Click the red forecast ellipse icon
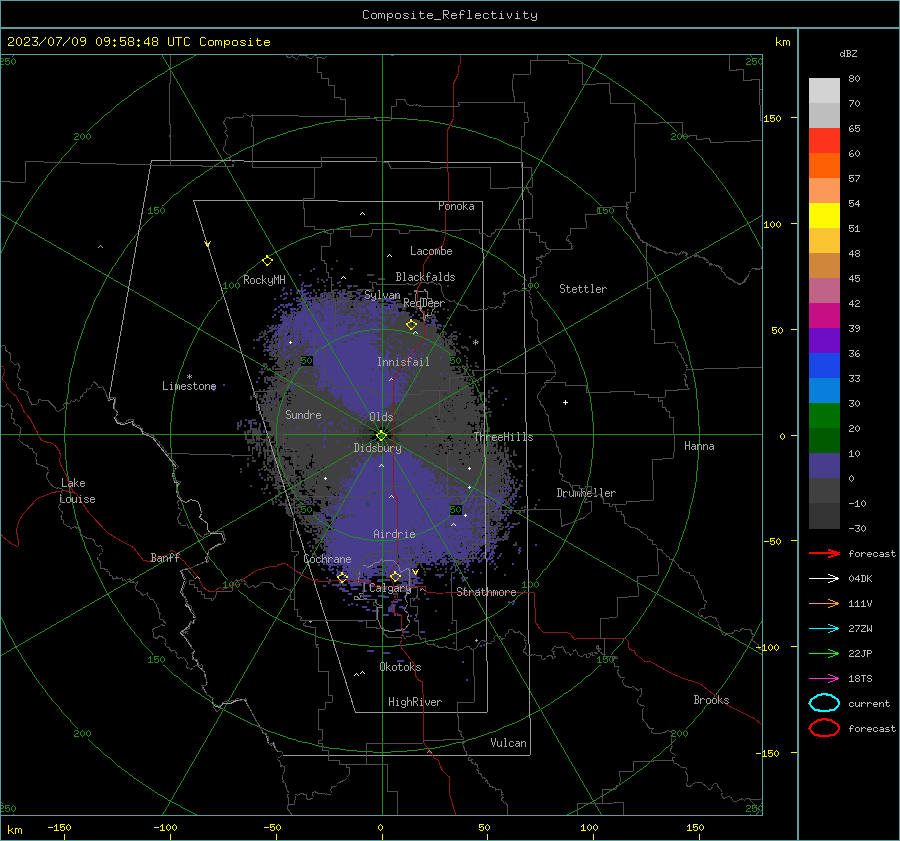 point(825,728)
